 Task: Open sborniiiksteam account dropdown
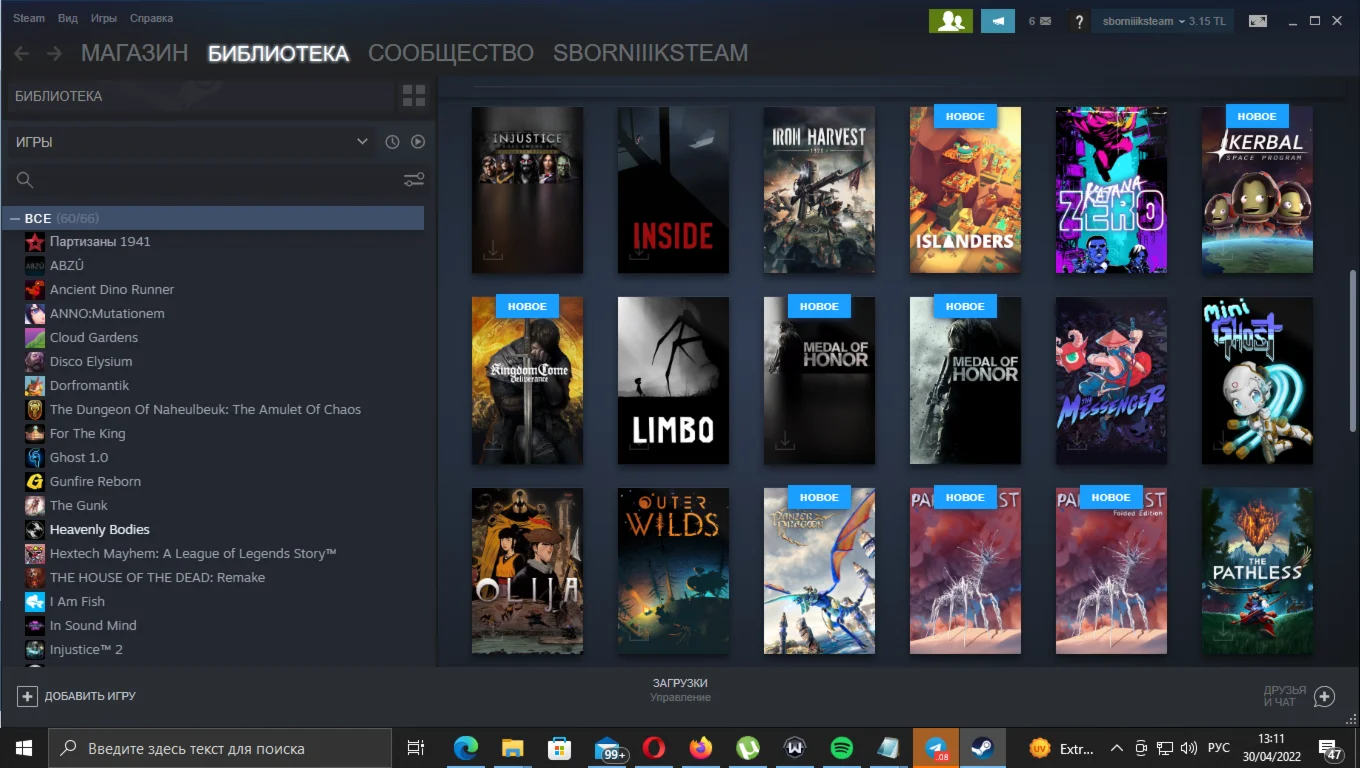pyautogui.click(x=1163, y=21)
